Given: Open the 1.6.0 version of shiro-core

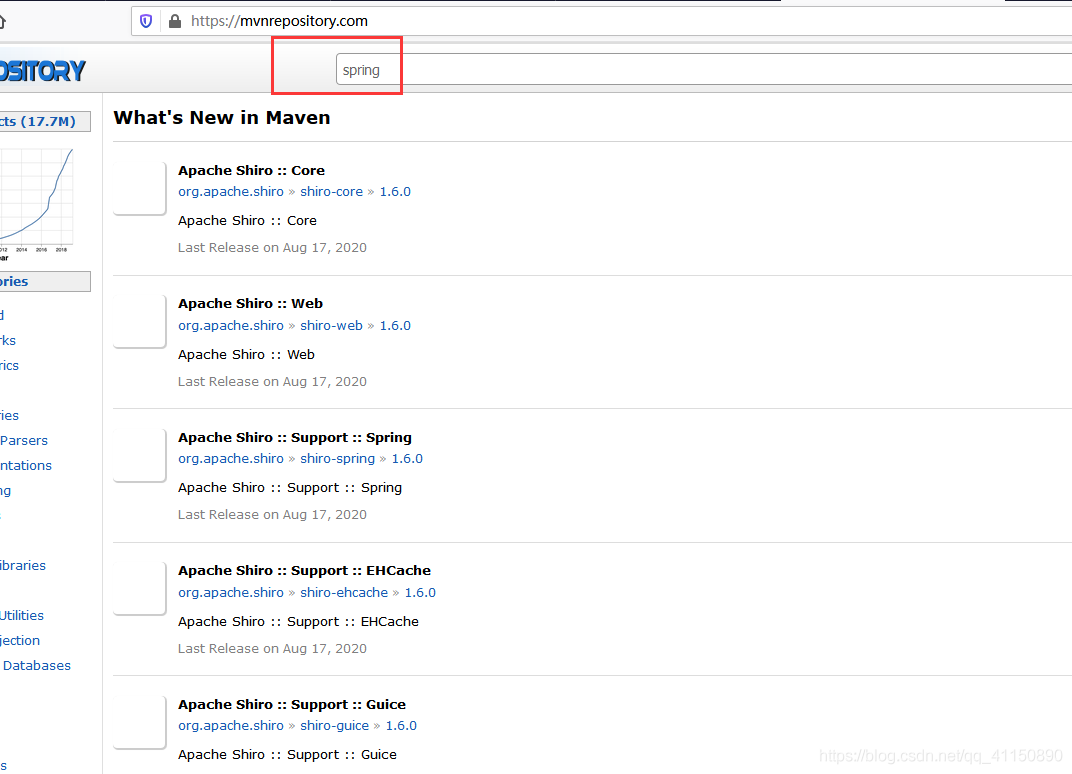Looking at the screenshot, I should click(x=395, y=191).
